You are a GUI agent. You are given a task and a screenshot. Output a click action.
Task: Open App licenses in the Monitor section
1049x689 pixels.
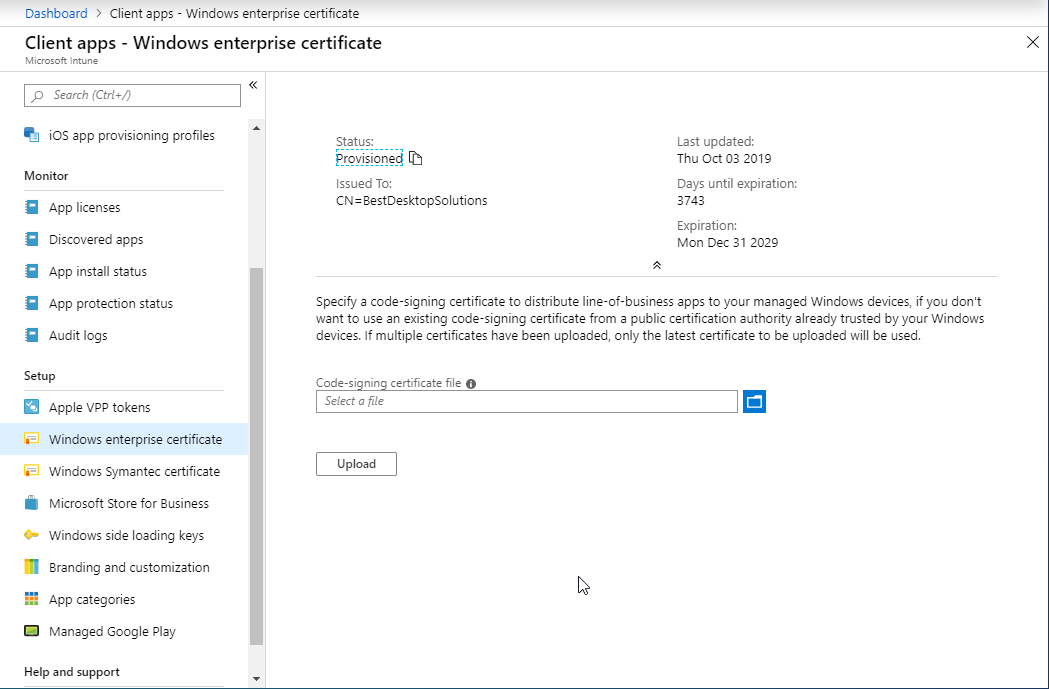pyautogui.click(x=84, y=208)
